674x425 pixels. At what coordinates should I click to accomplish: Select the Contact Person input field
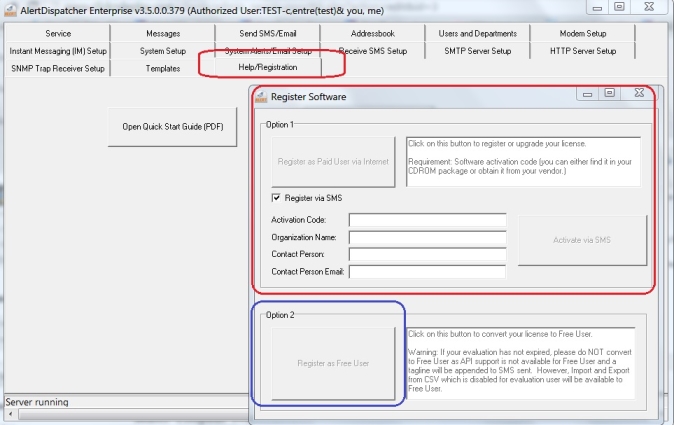[427, 254]
